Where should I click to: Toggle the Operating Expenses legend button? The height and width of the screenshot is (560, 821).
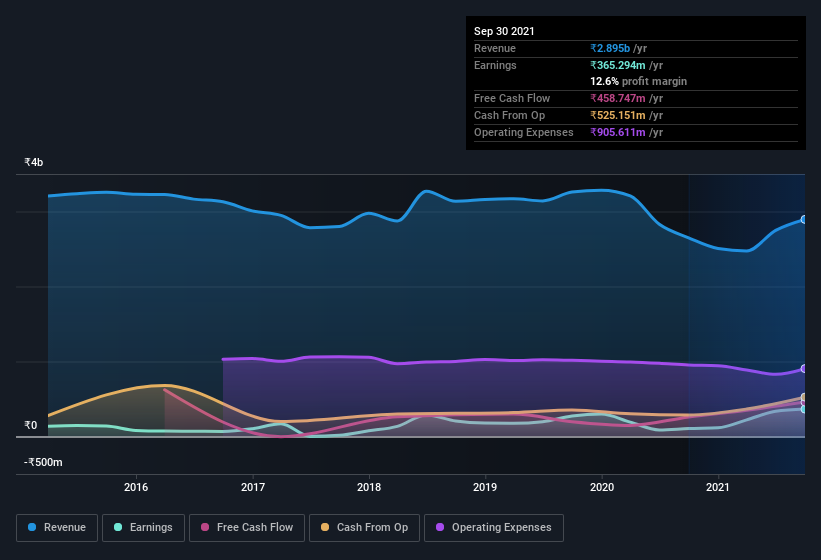(494, 528)
